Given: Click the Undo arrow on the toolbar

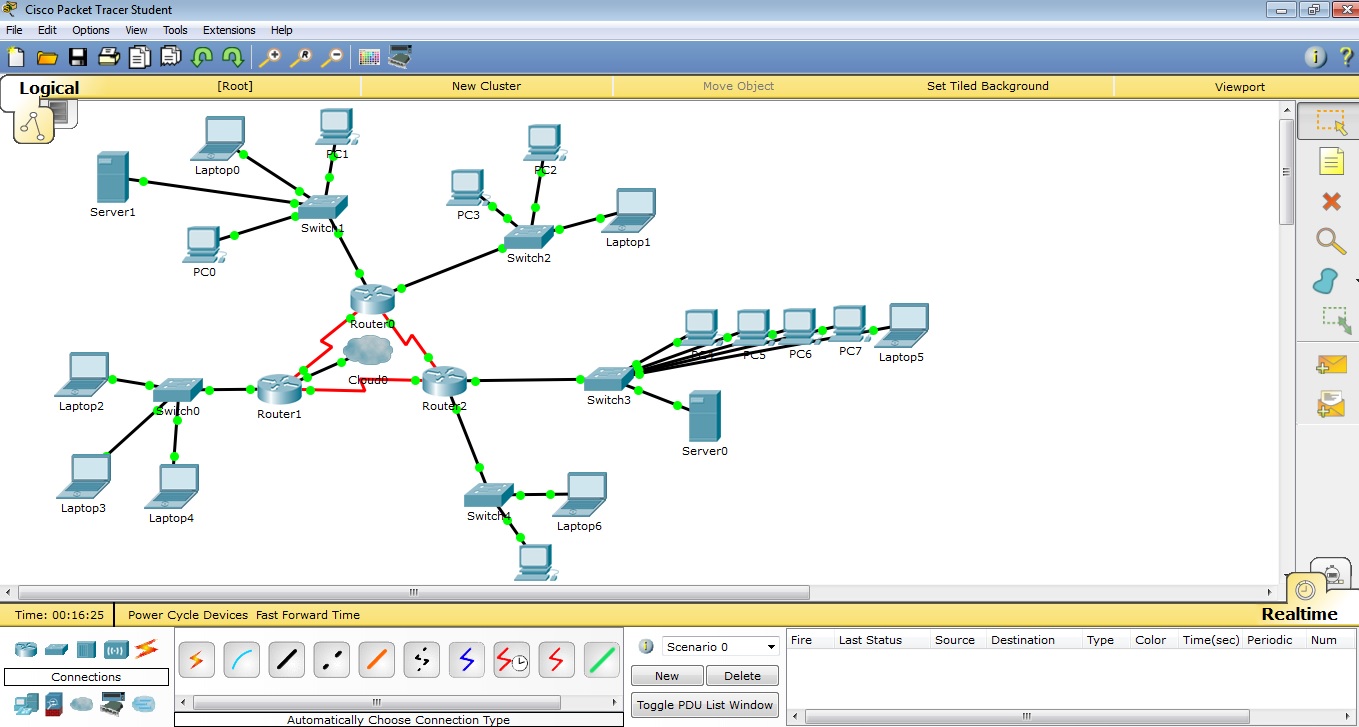Looking at the screenshot, I should click(201, 57).
